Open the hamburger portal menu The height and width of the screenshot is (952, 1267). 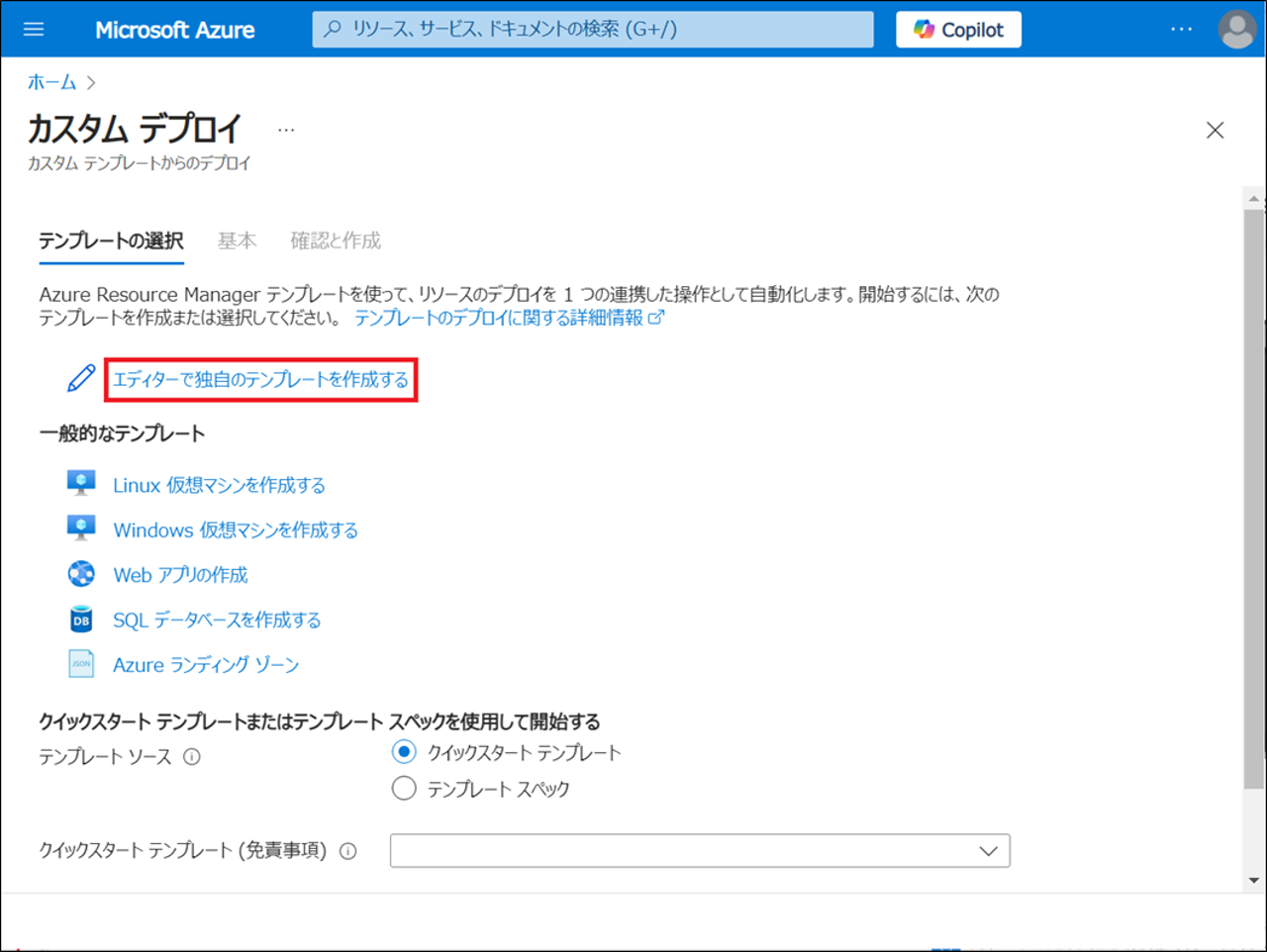(x=34, y=30)
